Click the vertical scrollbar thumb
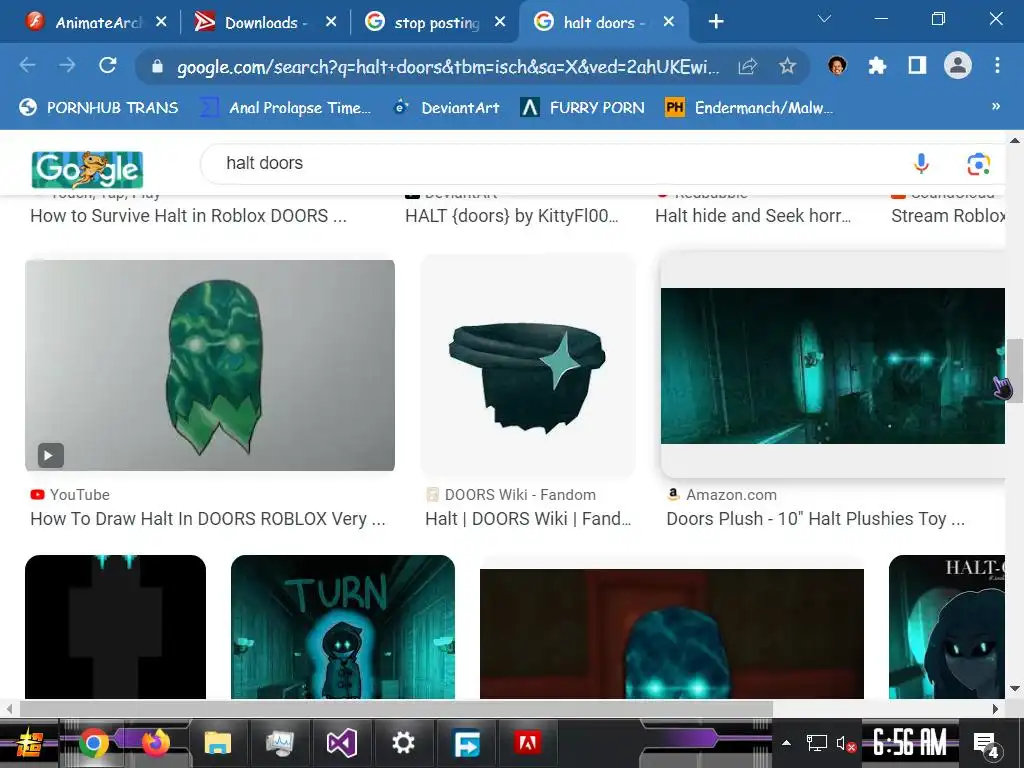Image resolution: width=1024 pixels, height=768 pixels. 1014,371
